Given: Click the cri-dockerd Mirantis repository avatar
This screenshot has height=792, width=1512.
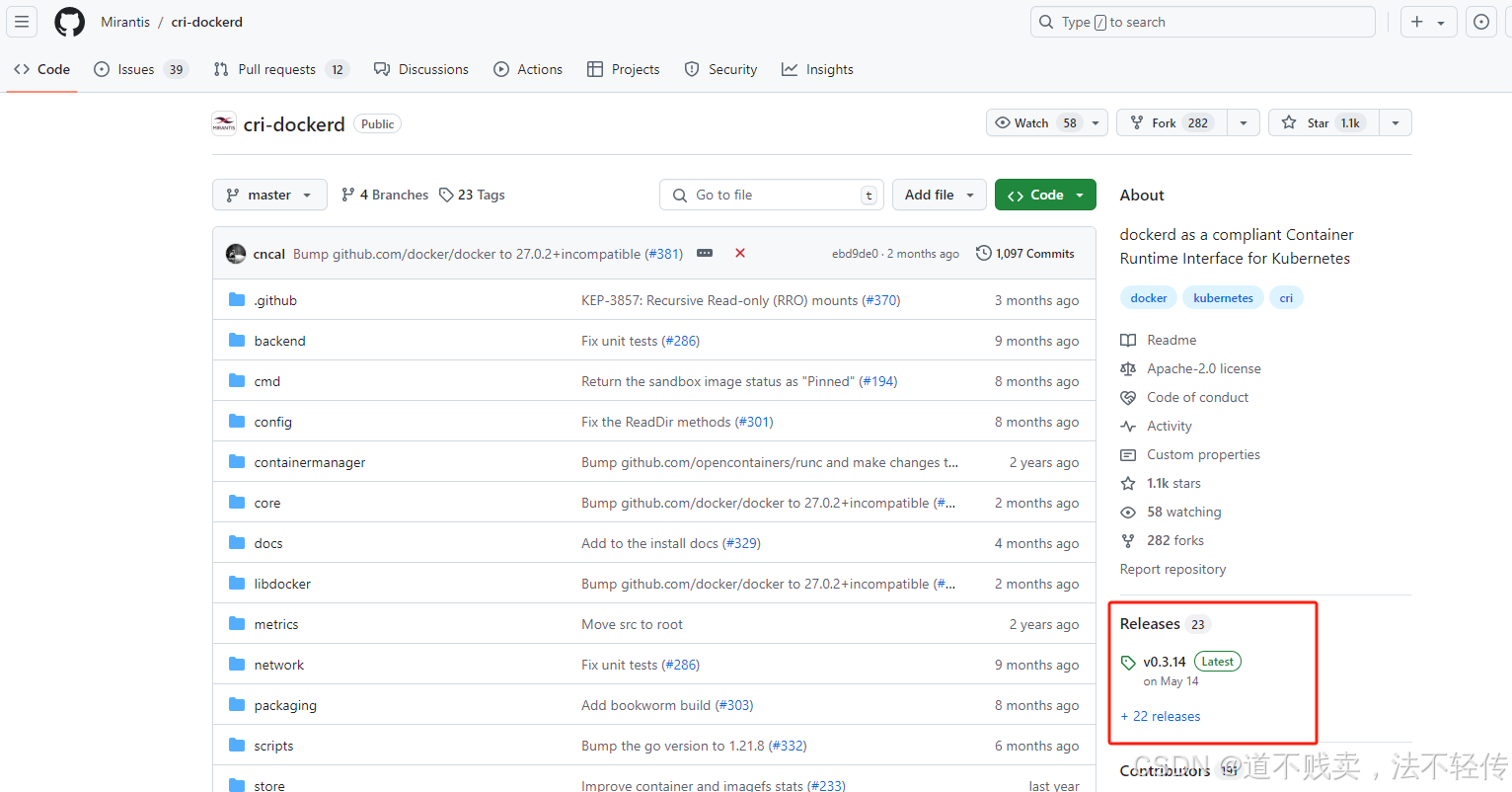Looking at the screenshot, I should pos(224,123).
